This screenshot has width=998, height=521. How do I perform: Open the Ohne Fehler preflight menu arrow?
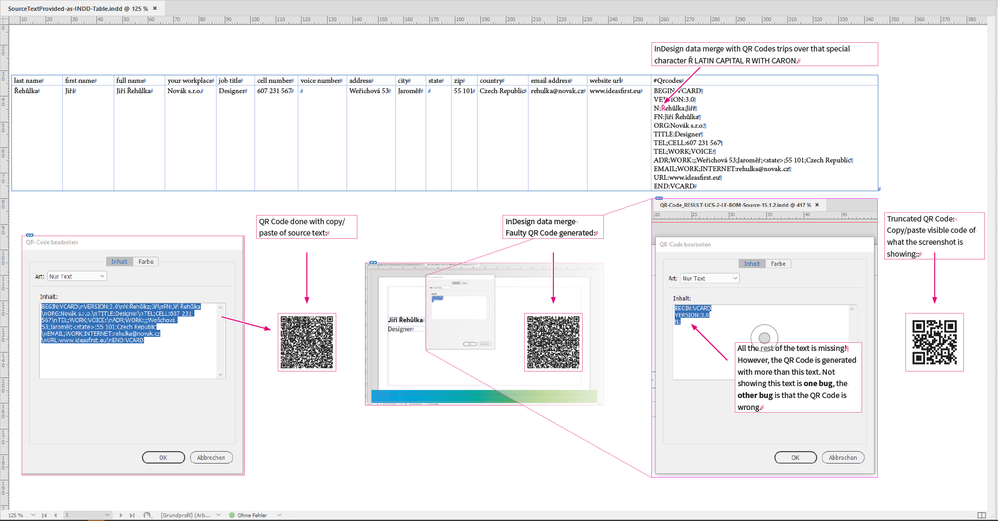point(279,515)
